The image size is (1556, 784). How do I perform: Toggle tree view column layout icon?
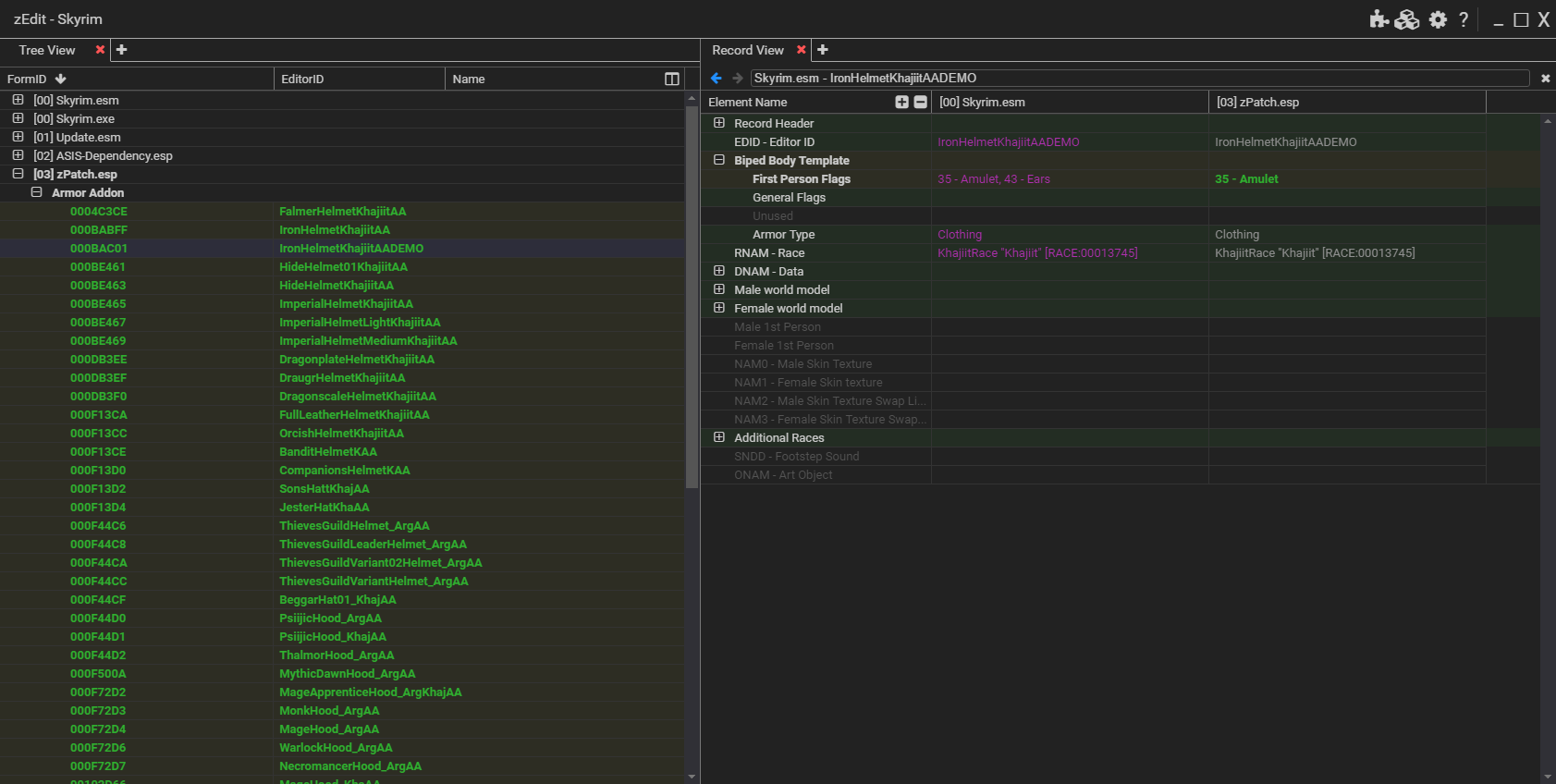(x=672, y=80)
